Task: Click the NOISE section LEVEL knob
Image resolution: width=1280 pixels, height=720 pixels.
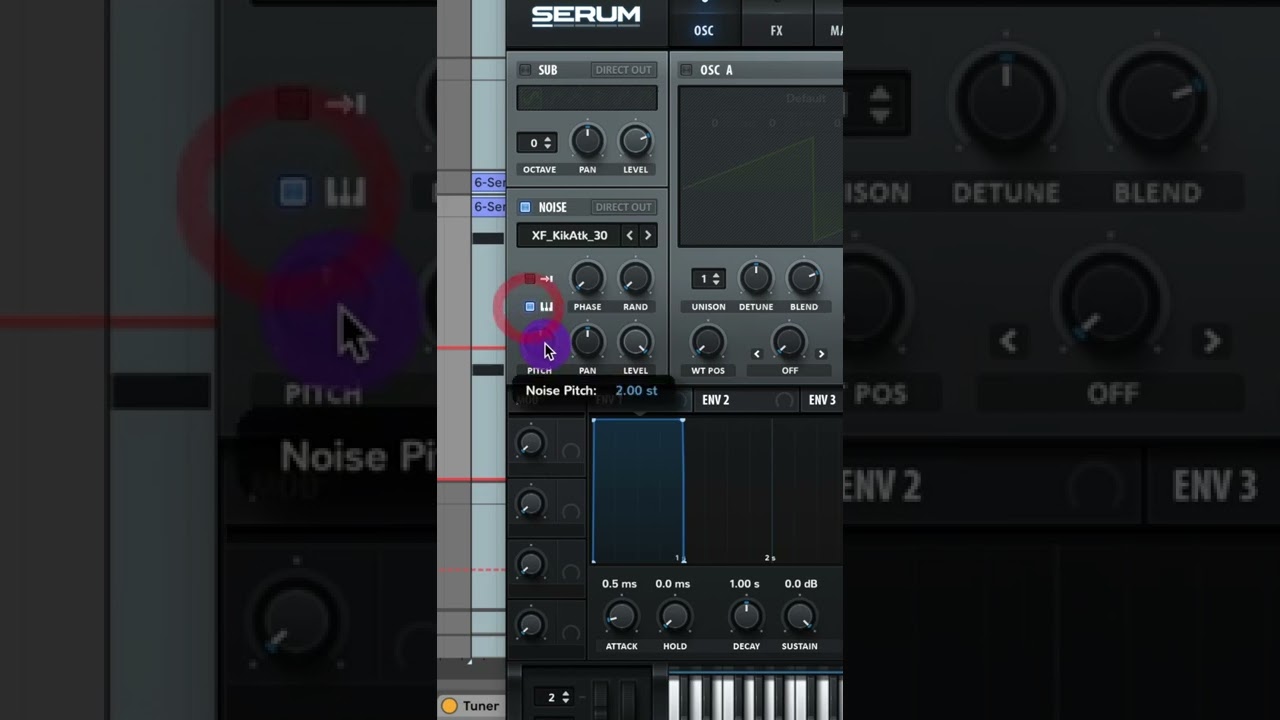Action: click(635, 343)
